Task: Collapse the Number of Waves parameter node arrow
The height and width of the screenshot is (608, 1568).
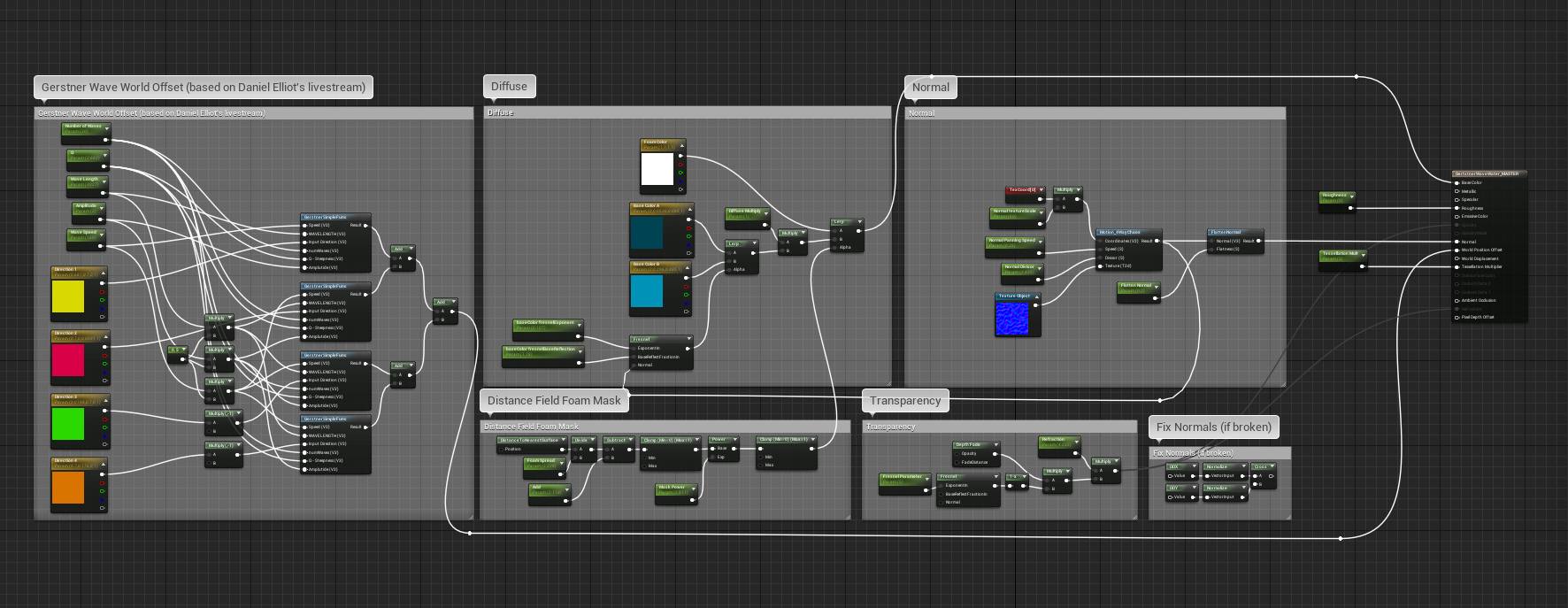Action: 107,127
